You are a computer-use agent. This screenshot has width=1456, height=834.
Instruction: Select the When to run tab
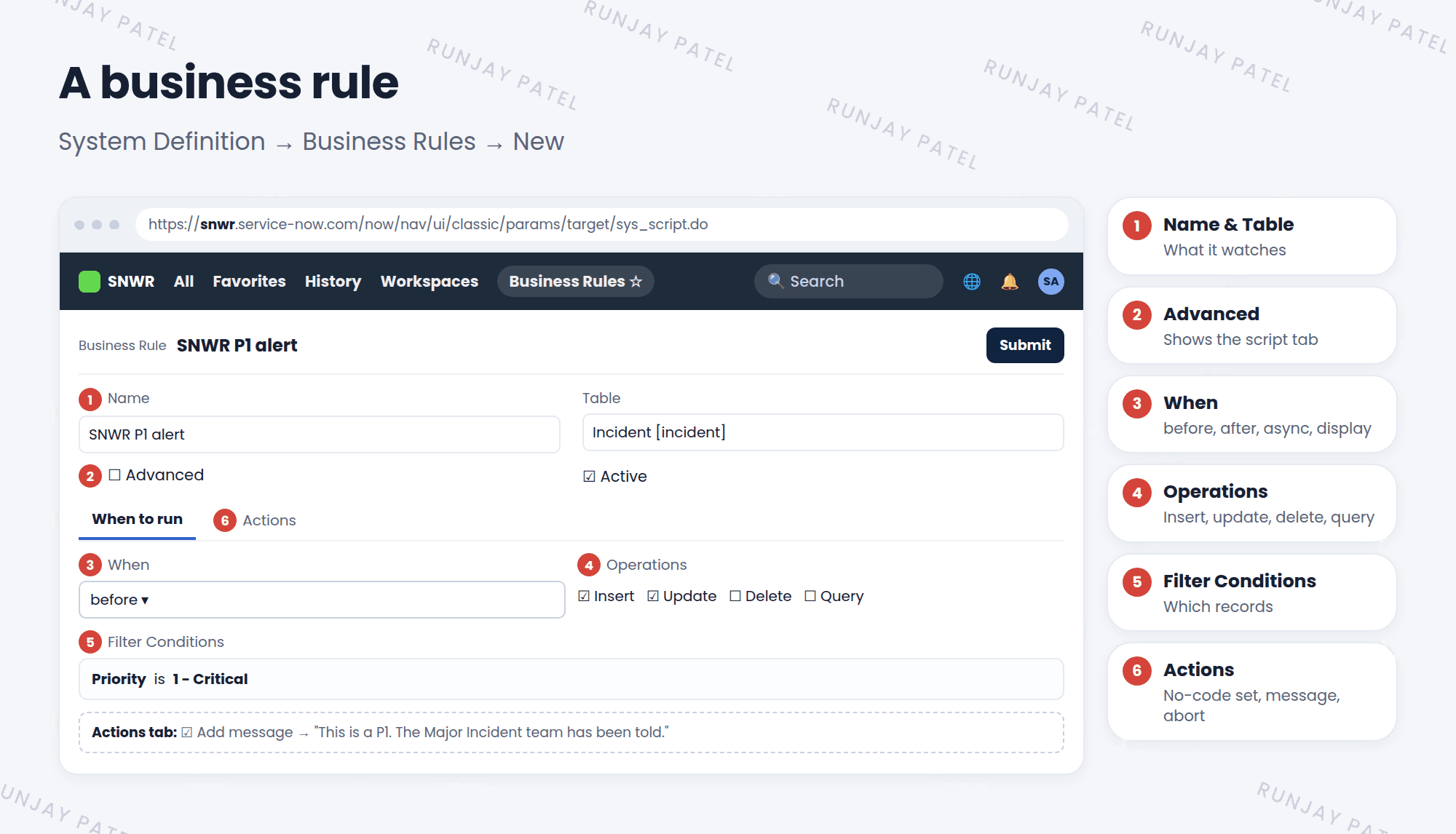pos(137,519)
